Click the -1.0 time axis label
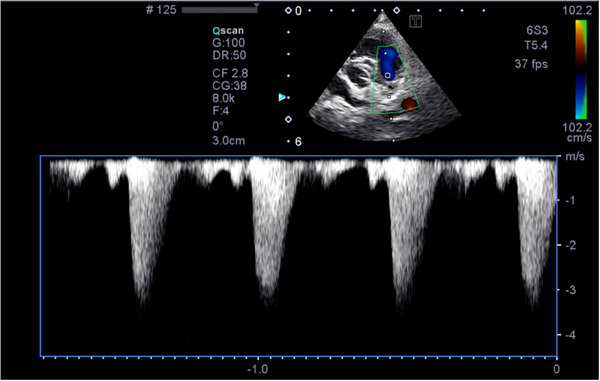Viewport: 600px width, 381px height. pyautogui.click(x=257, y=370)
